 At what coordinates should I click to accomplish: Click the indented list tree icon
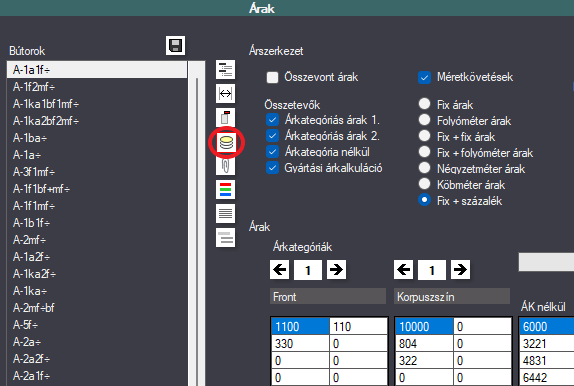(x=226, y=70)
